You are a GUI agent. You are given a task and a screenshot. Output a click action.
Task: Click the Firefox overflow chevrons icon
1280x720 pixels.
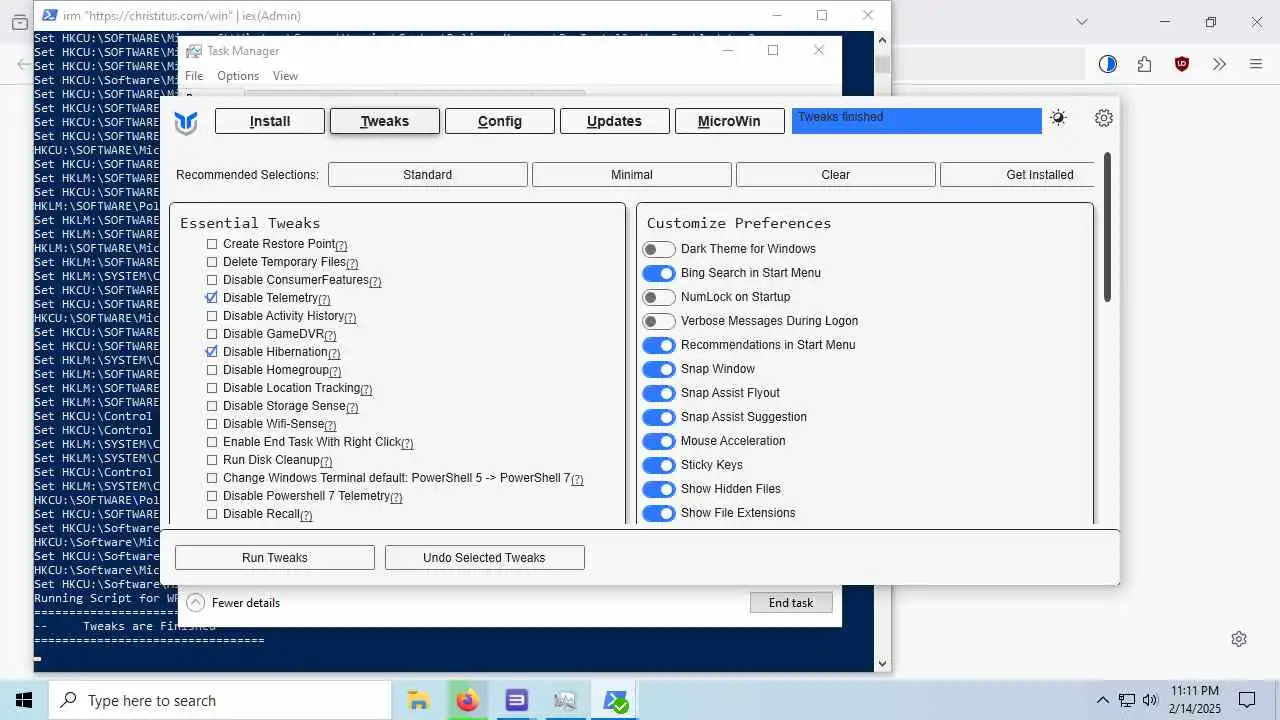pos(1219,64)
